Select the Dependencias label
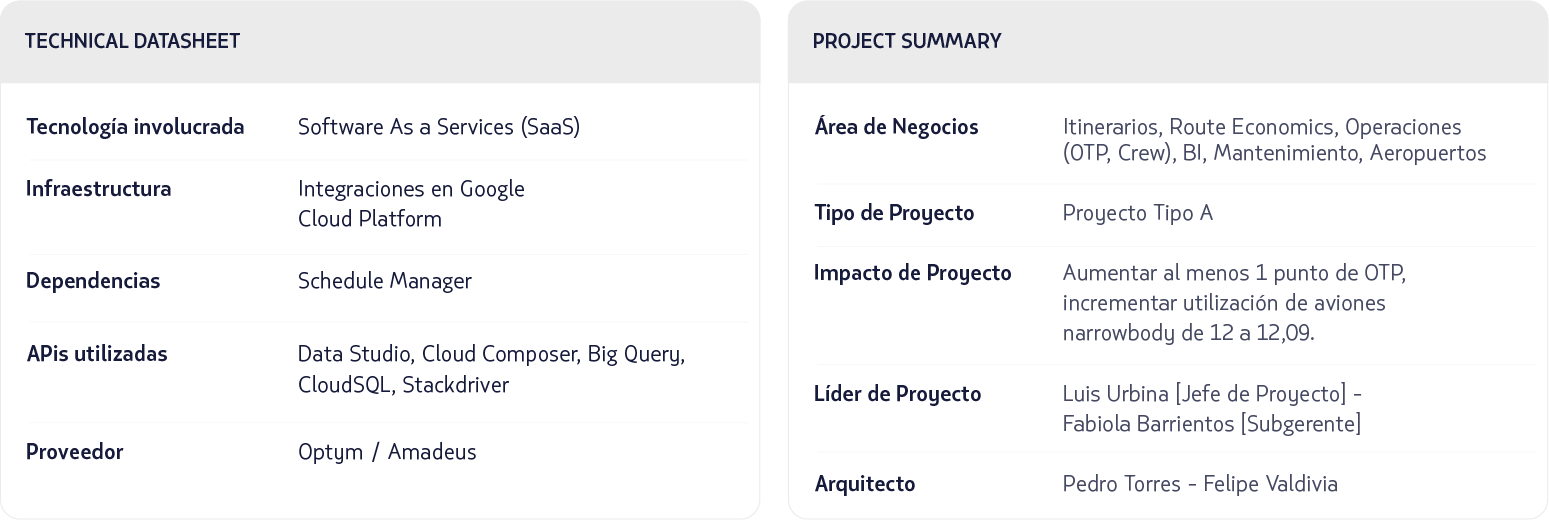Image resolution: width=1549 pixels, height=520 pixels. coord(93,281)
